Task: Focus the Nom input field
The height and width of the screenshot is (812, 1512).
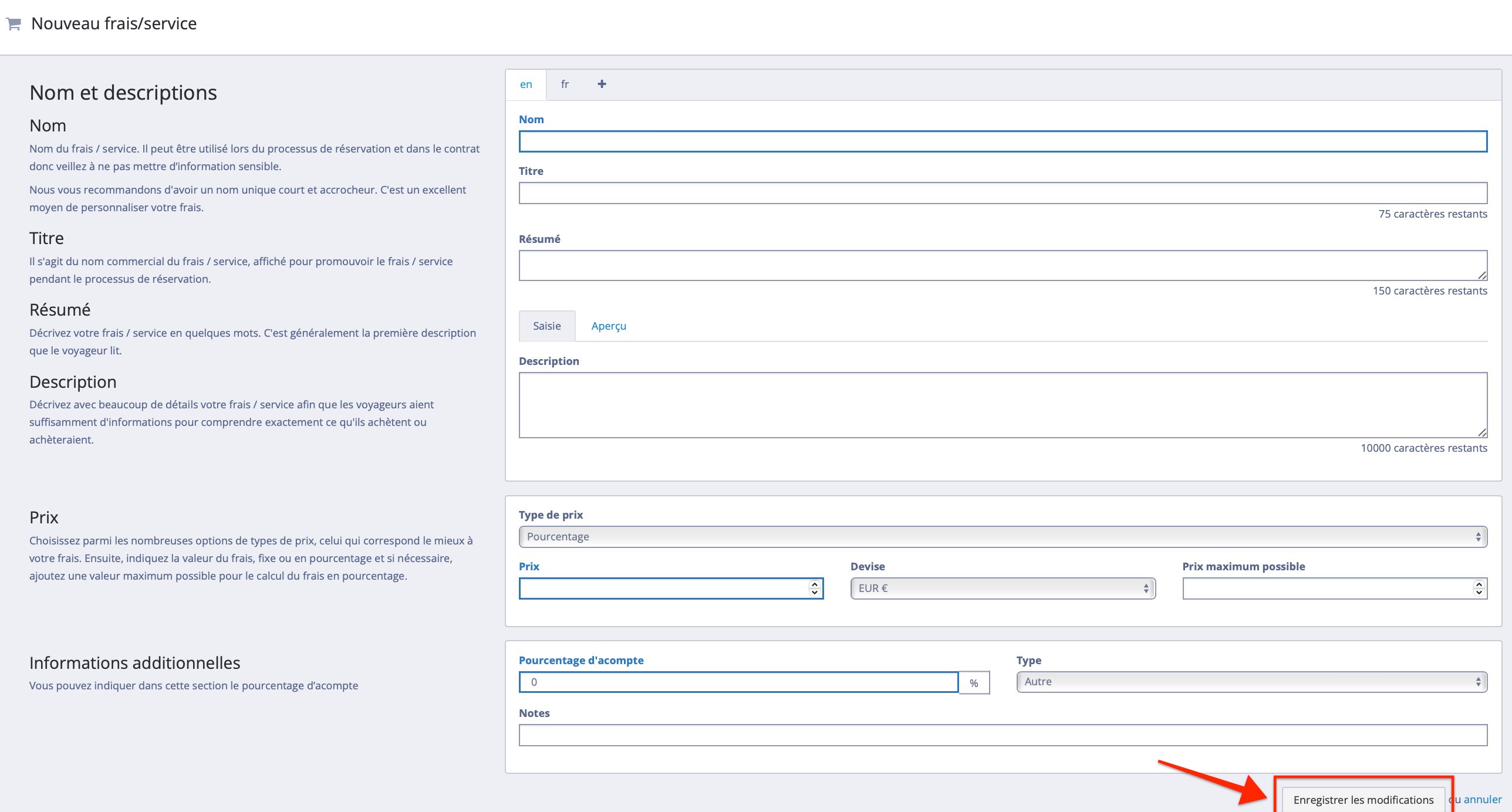Action: click(x=1003, y=141)
